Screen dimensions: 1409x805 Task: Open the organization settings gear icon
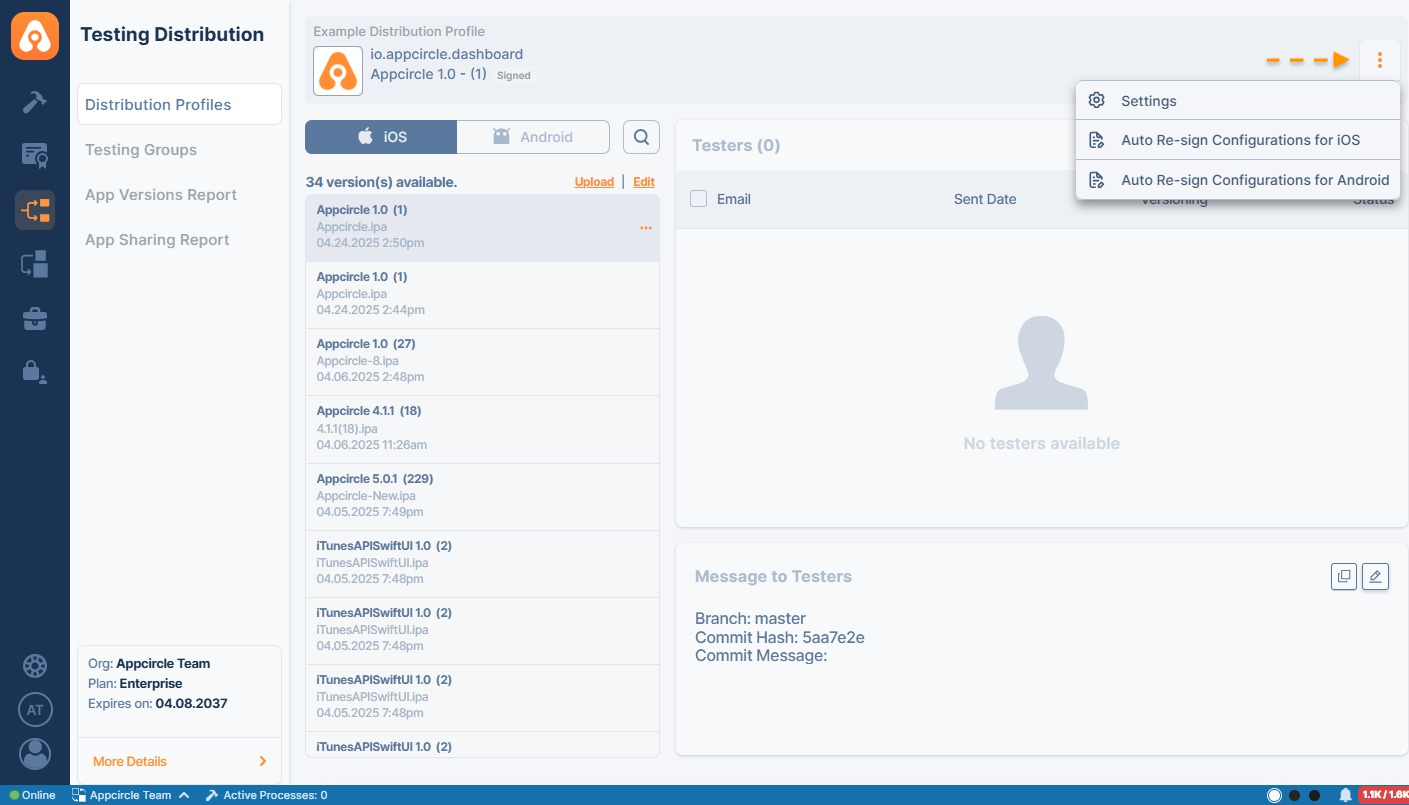[34, 665]
